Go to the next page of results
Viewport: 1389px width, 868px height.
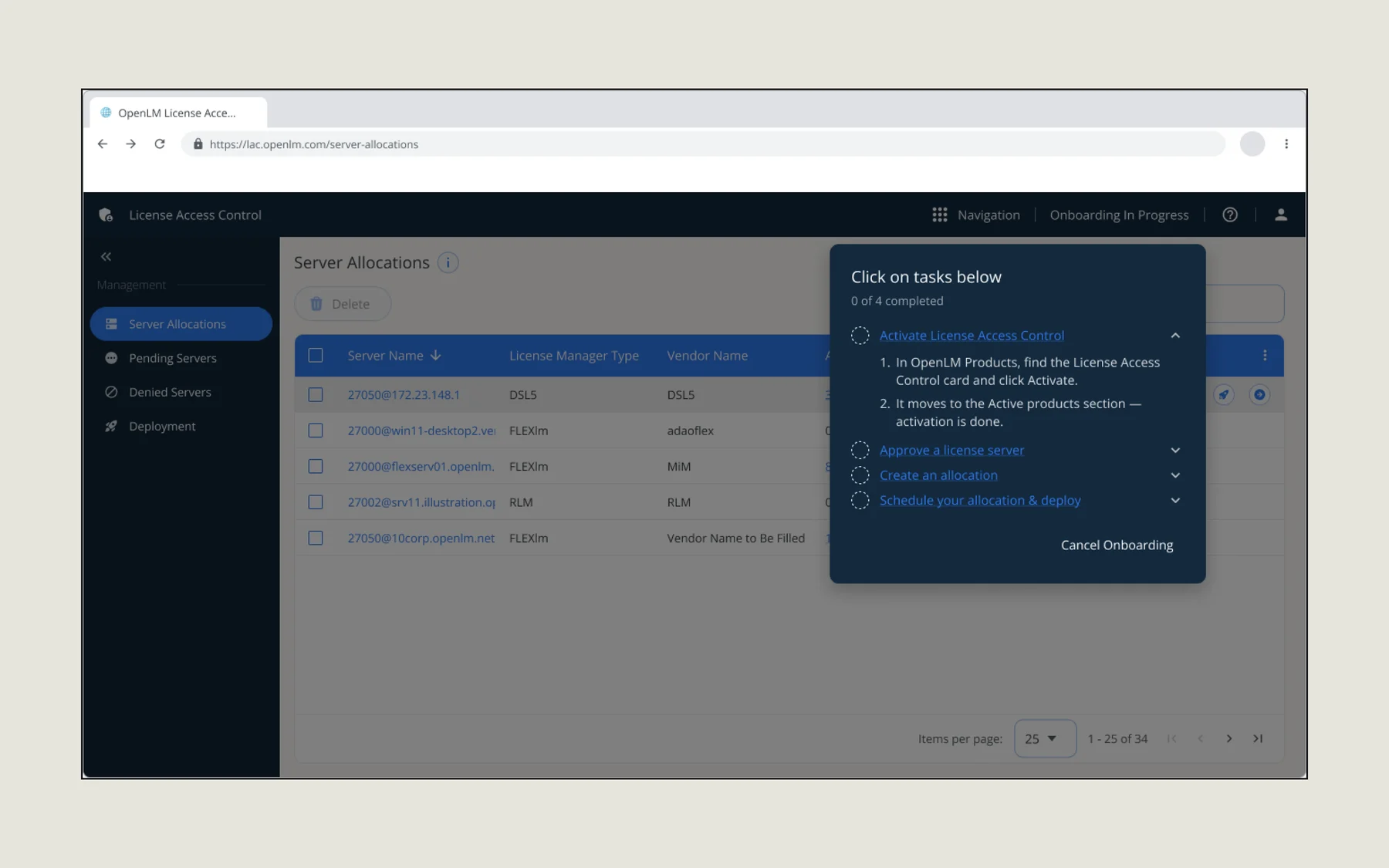[x=1229, y=738]
